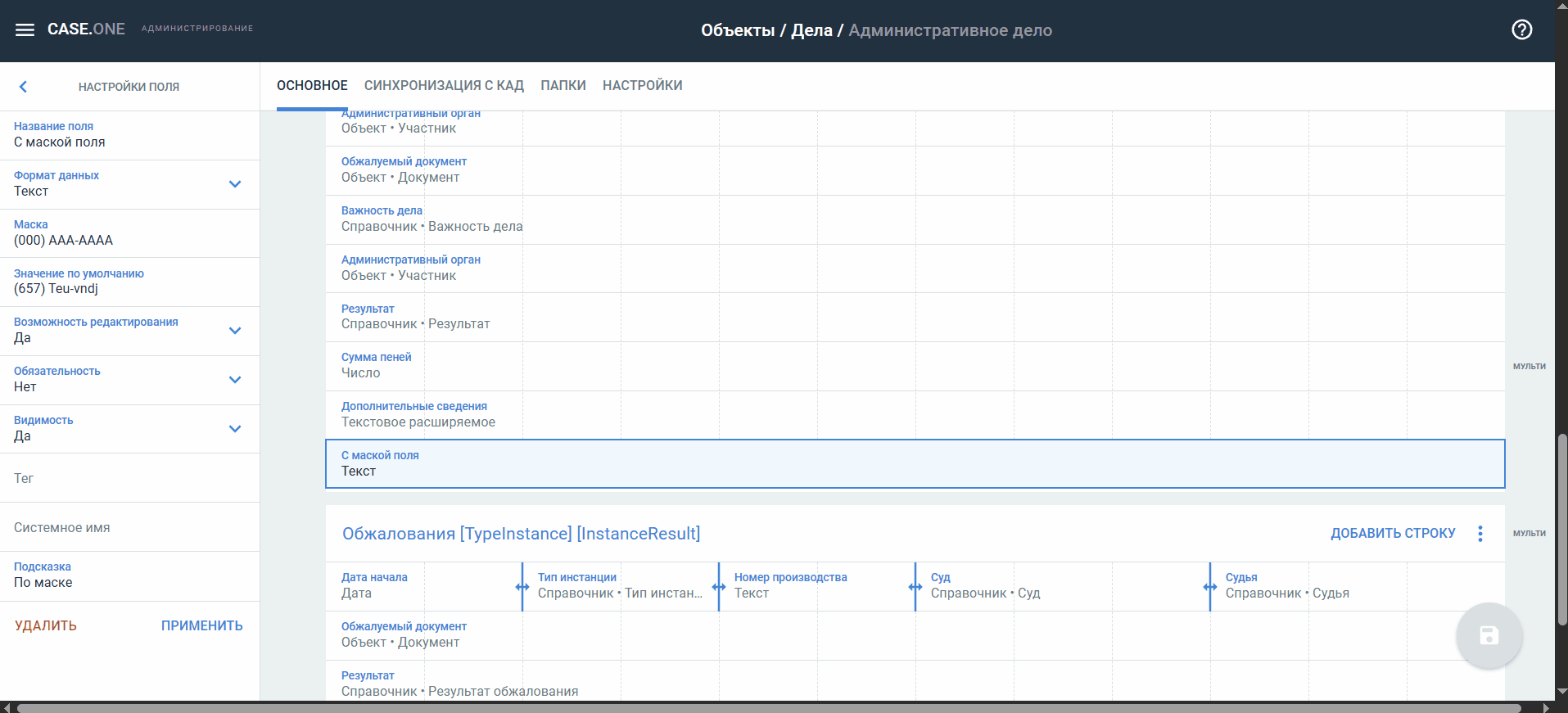Expand Формат данных dropdown
This screenshot has height=713, width=1568.
235,184
